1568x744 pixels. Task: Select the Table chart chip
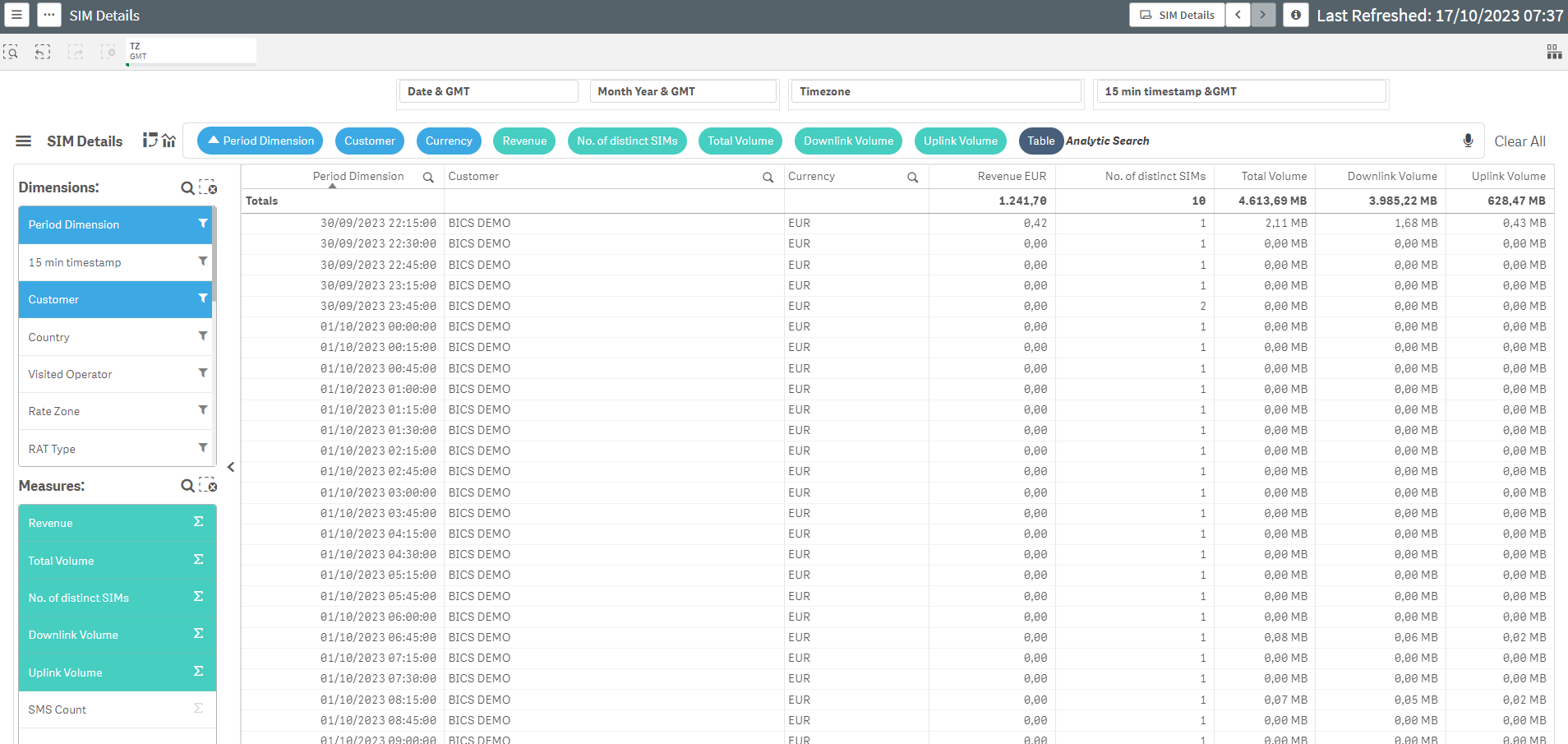click(1040, 141)
